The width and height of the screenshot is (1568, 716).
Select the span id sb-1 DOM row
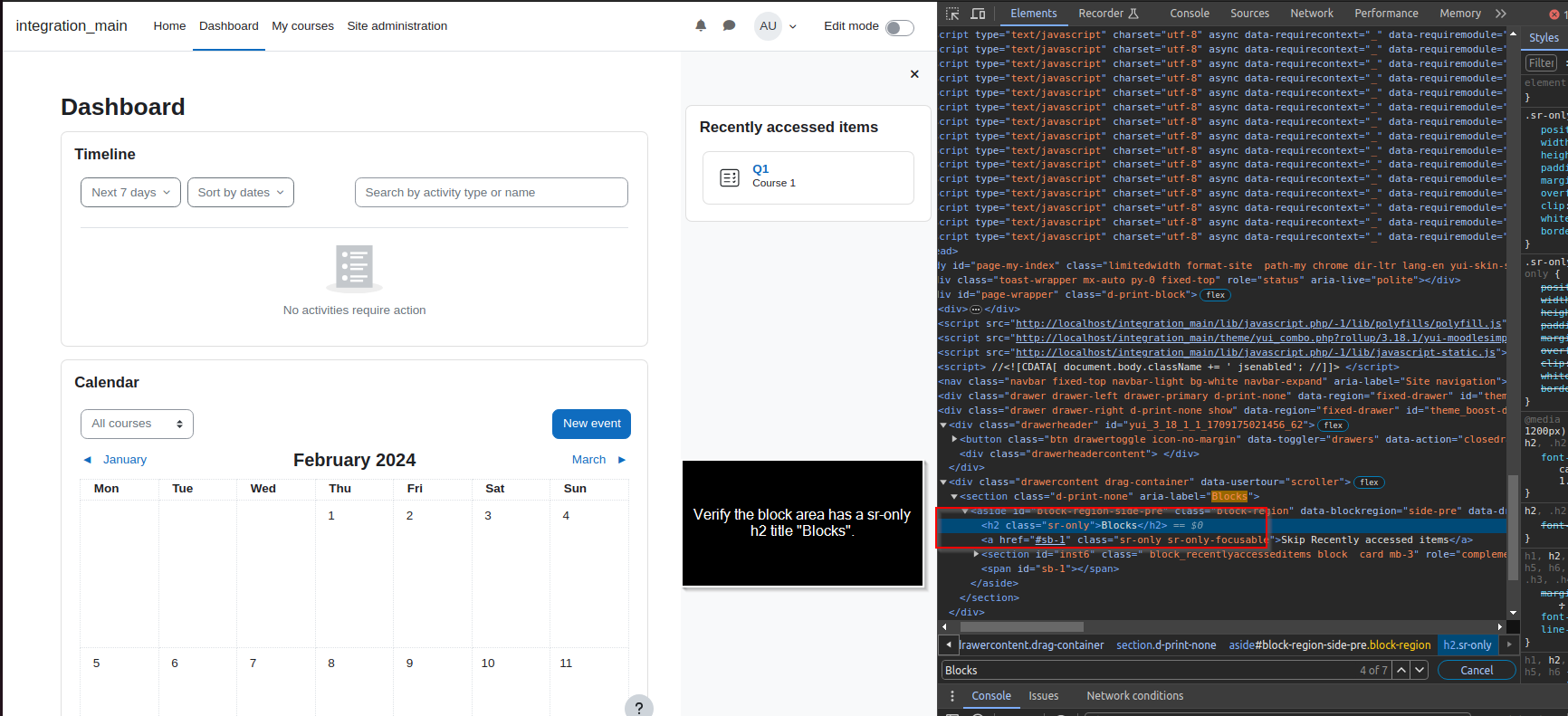coord(1052,568)
